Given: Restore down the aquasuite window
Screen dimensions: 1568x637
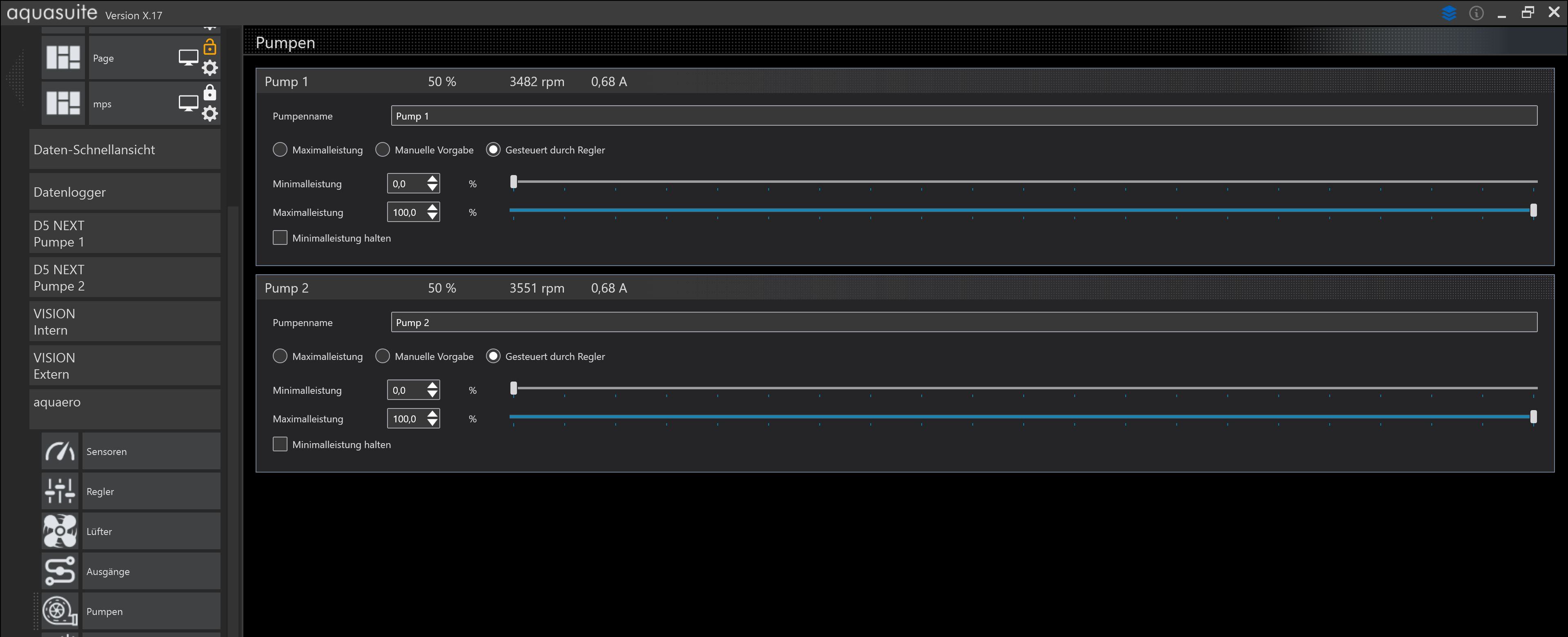Looking at the screenshot, I should [x=1528, y=12].
